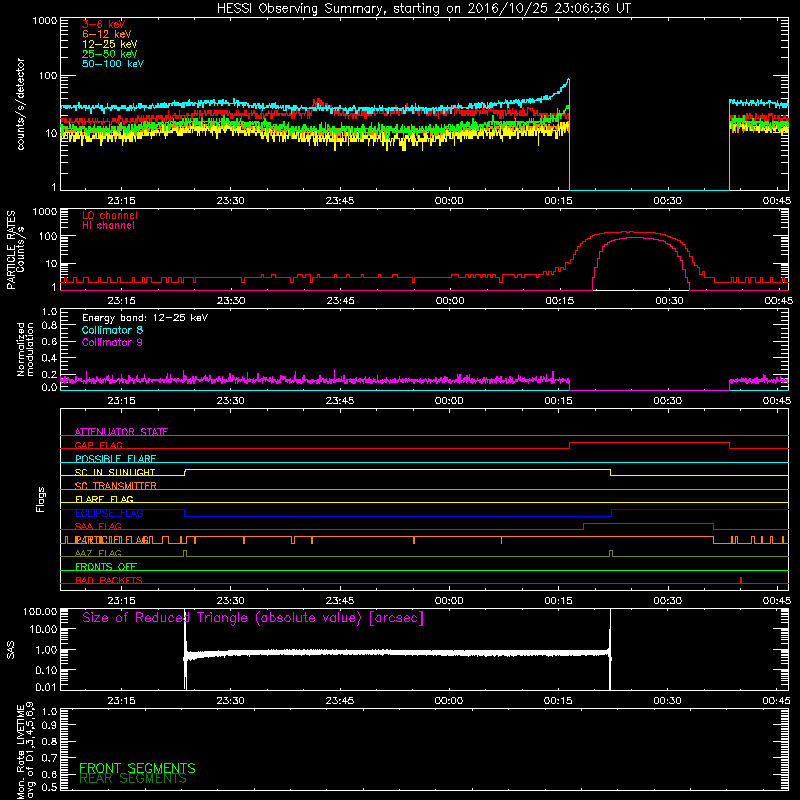Click the yellow '12-25 keV' legend entry
This screenshot has width=800, height=800.
[x=109, y=44]
